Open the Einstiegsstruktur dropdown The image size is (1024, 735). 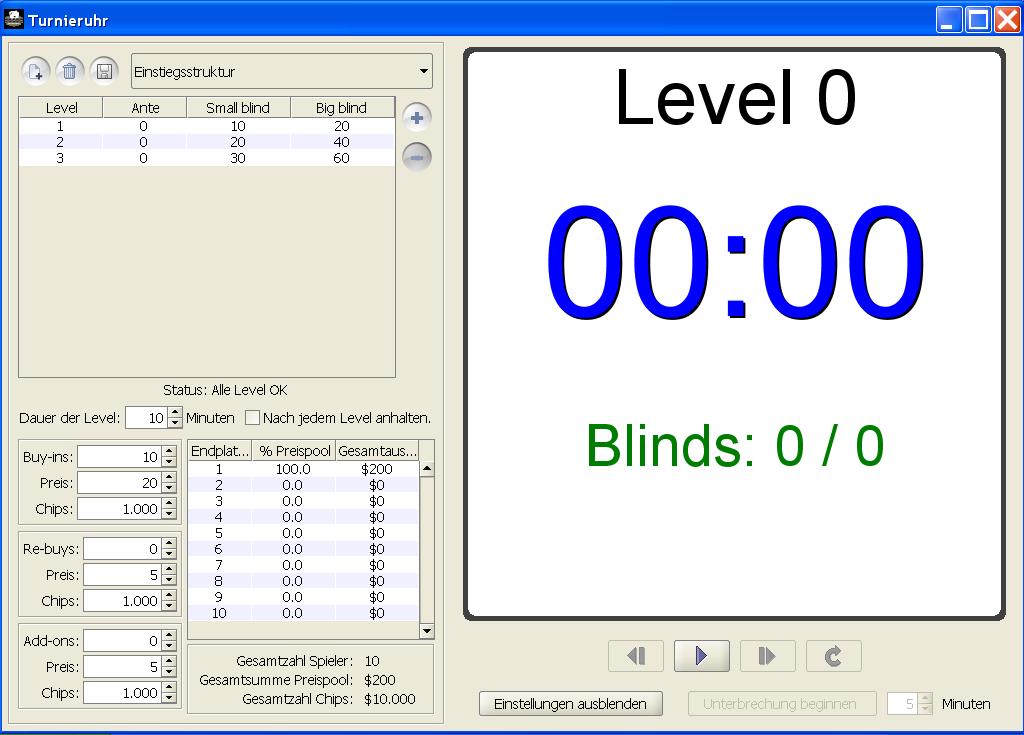pos(281,71)
